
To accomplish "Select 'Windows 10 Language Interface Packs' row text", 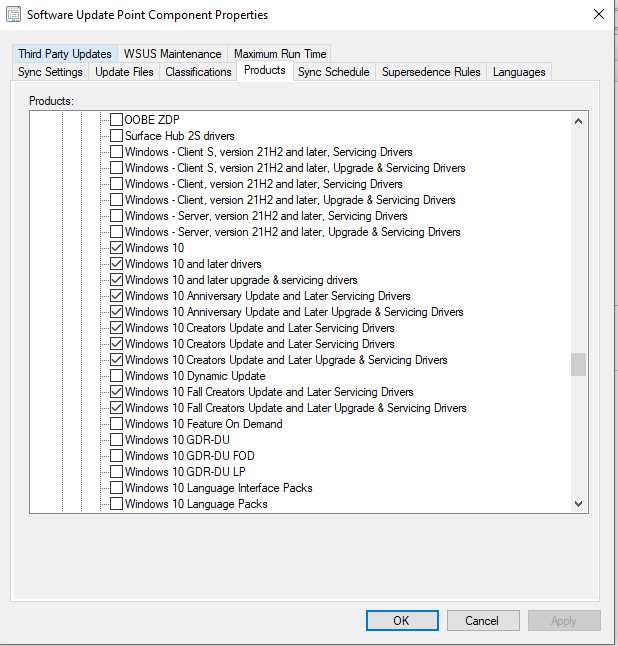I will 219,488.
